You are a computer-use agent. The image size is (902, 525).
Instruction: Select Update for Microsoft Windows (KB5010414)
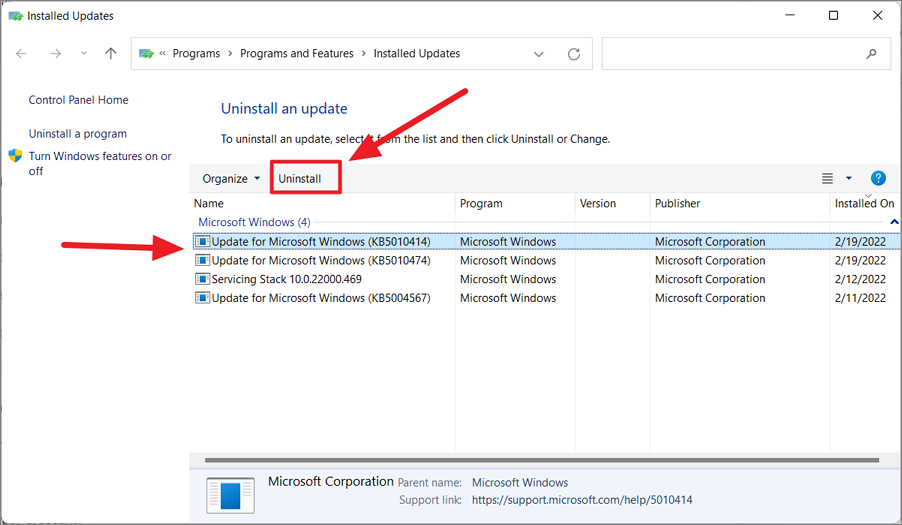pos(545,242)
